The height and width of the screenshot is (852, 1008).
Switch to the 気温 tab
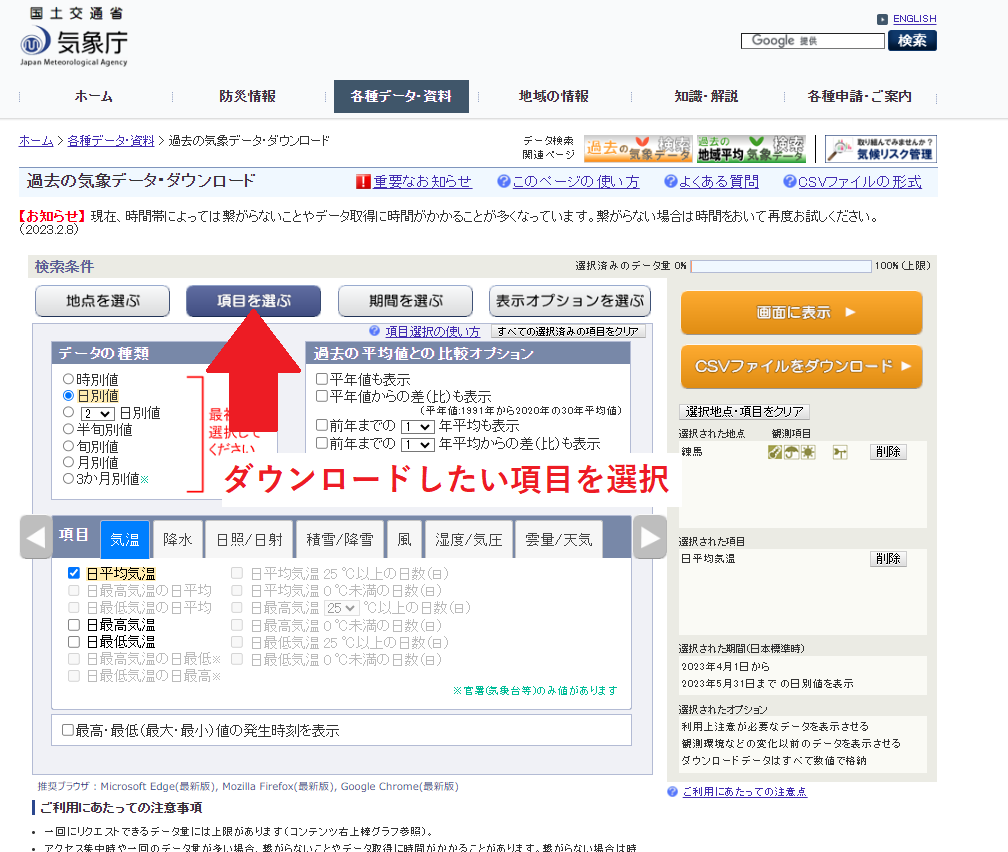pyautogui.click(x=125, y=539)
